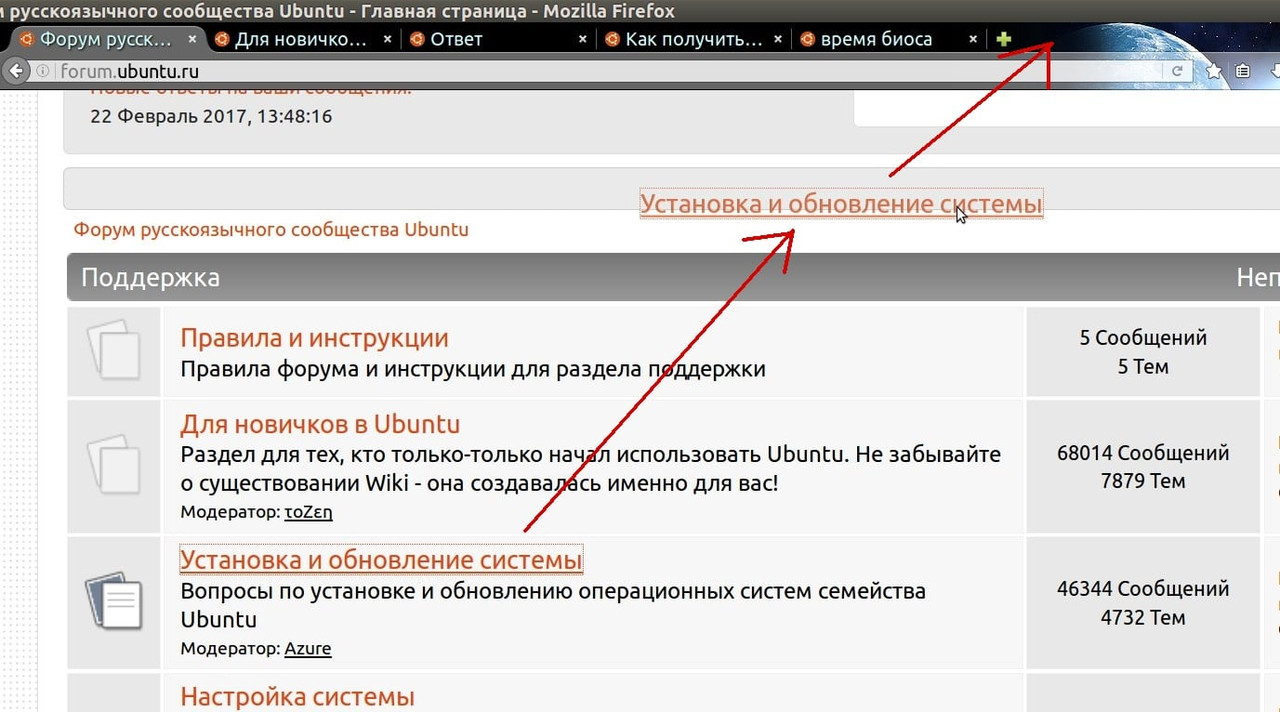Open 'Установка и обновление системы' board in the list
1280x712 pixels.
tap(381, 559)
